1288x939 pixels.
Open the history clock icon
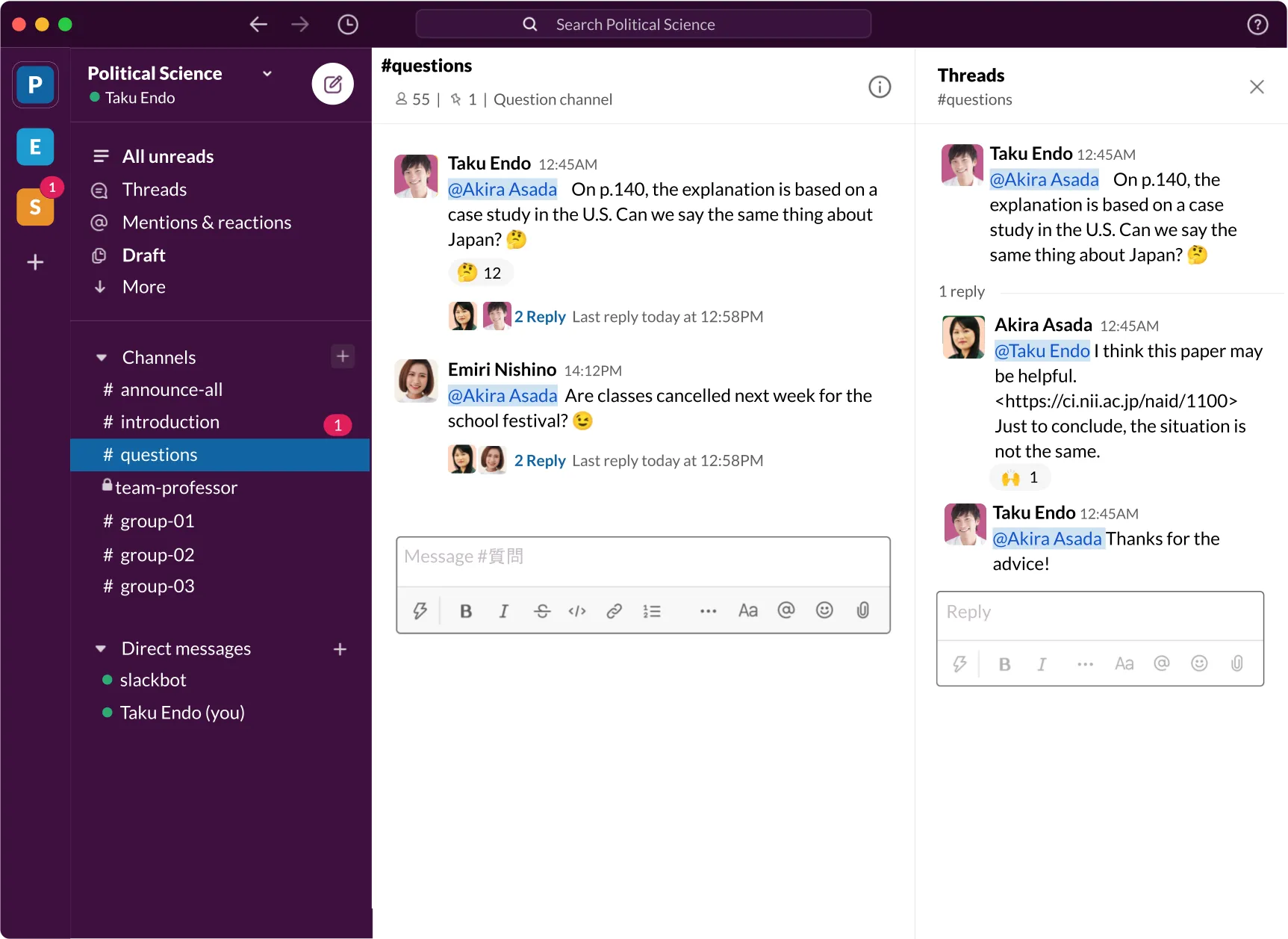[347, 25]
